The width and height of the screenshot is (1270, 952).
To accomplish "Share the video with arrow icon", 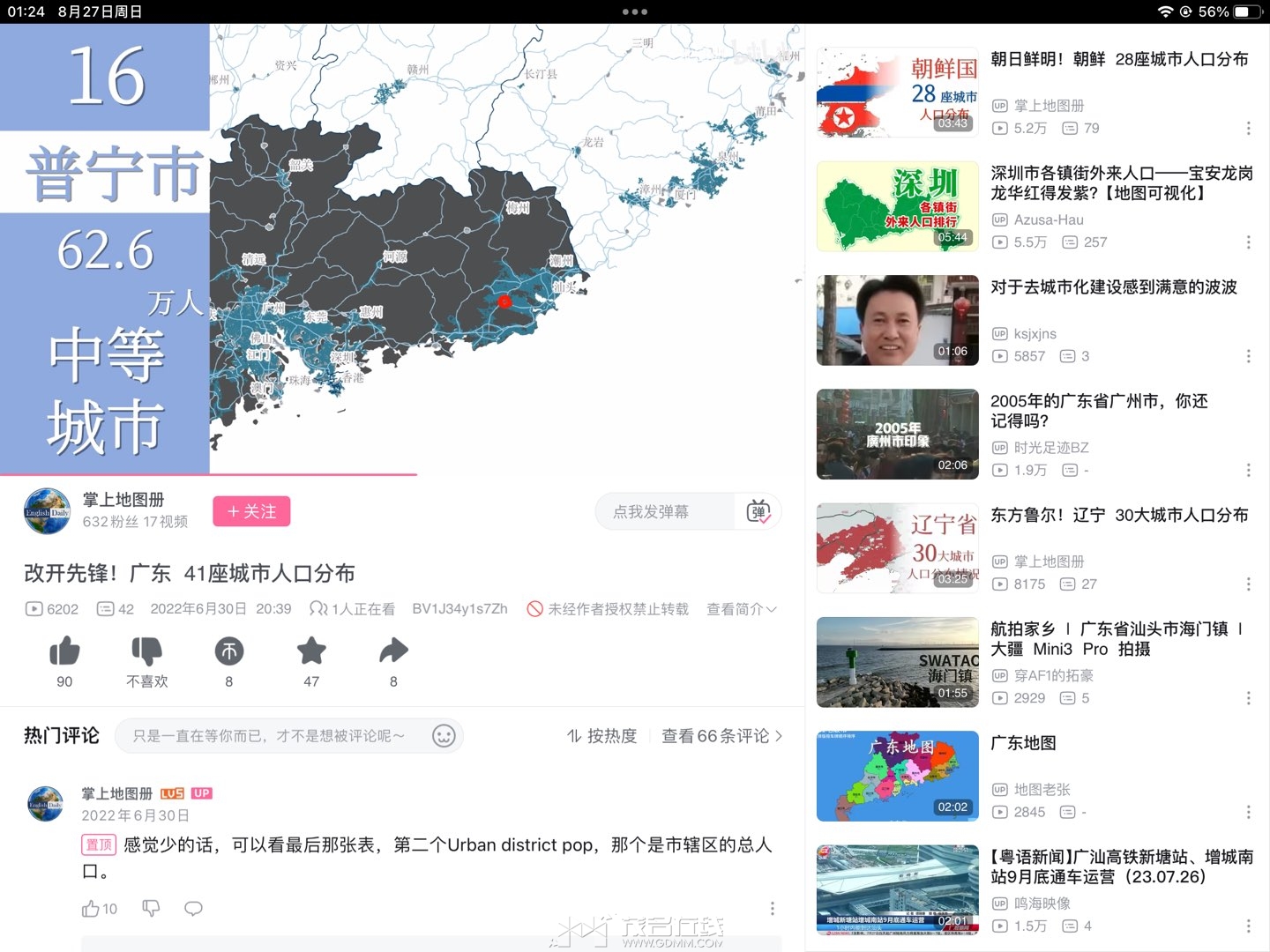I will pos(393,651).
